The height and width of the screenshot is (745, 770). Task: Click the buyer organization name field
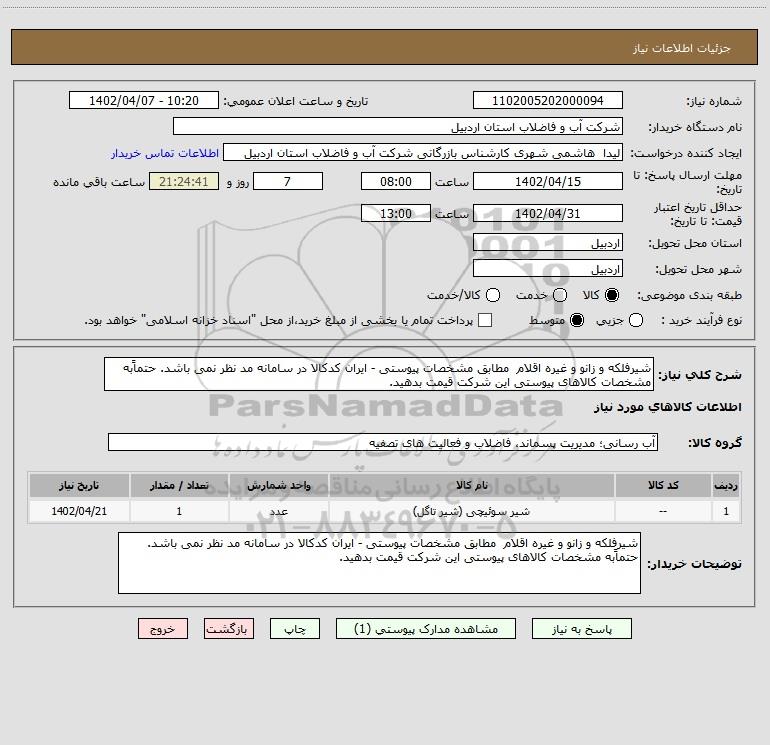(x=398, y=127)
